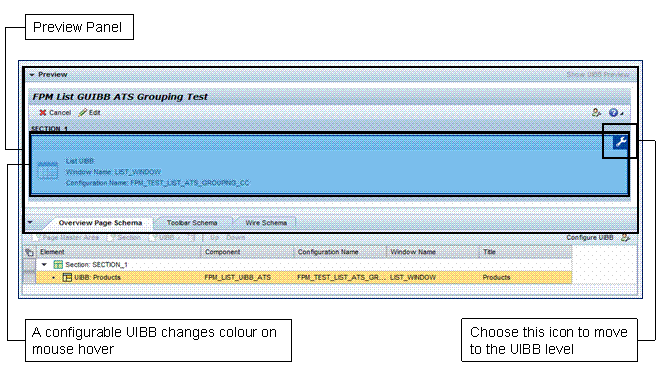This screenshot has height=374, width=662.
Task: Click the select-all icon in table header corner
Action: [29, 252]
